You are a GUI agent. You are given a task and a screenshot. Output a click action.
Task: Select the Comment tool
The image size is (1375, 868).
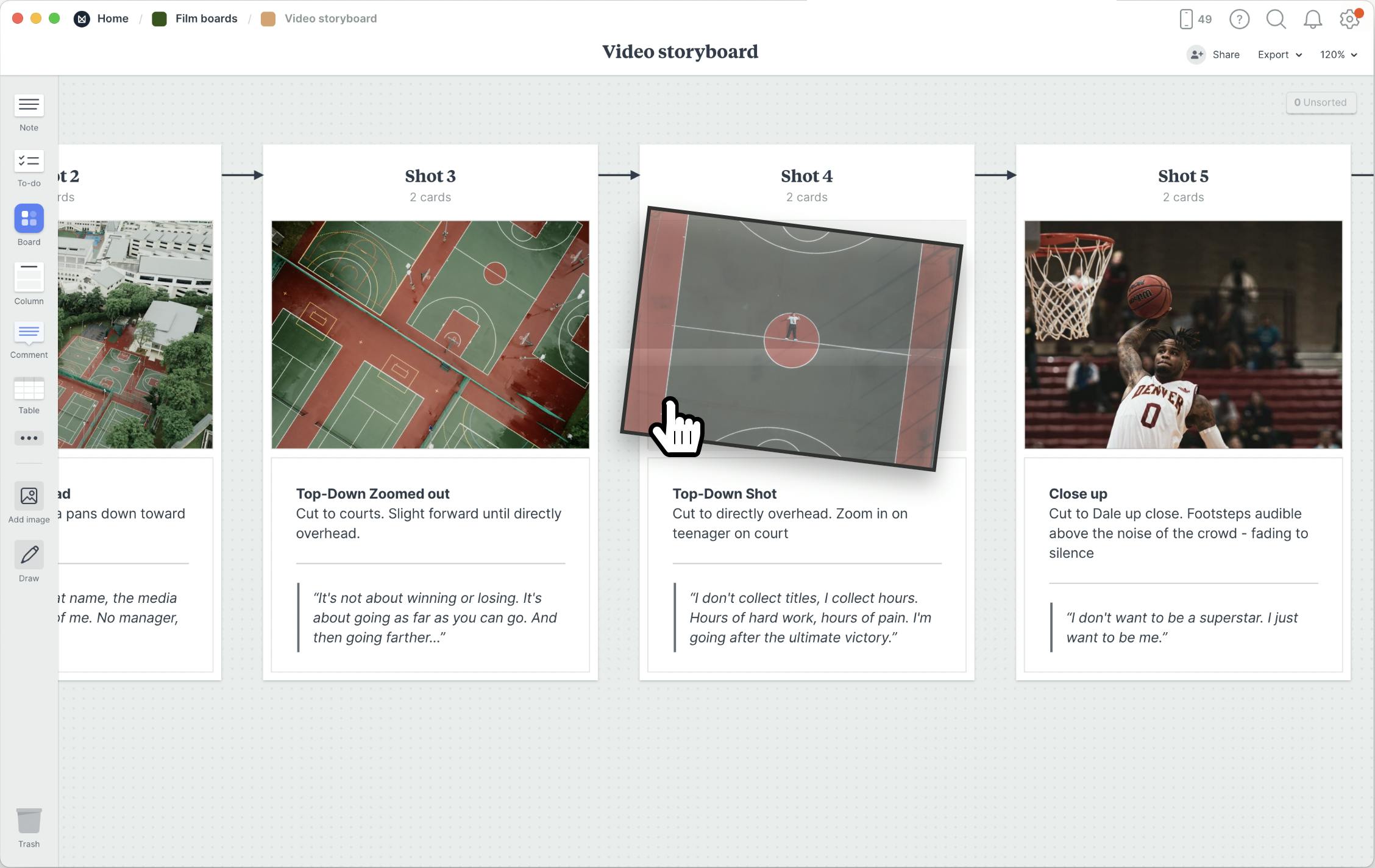coord(29,333)
